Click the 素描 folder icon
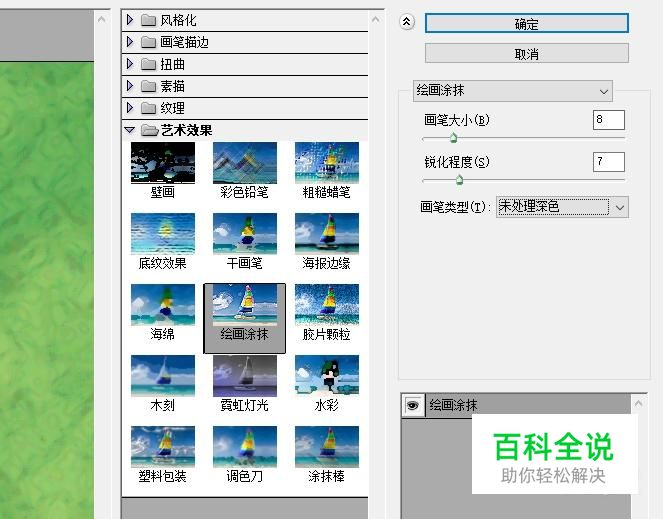Viewport: 663px width, 519px height. click(x=148, y=86)
